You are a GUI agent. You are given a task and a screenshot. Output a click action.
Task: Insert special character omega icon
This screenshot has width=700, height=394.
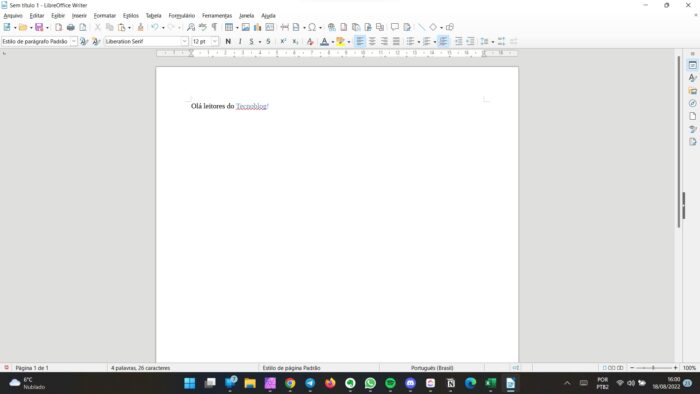312,27
